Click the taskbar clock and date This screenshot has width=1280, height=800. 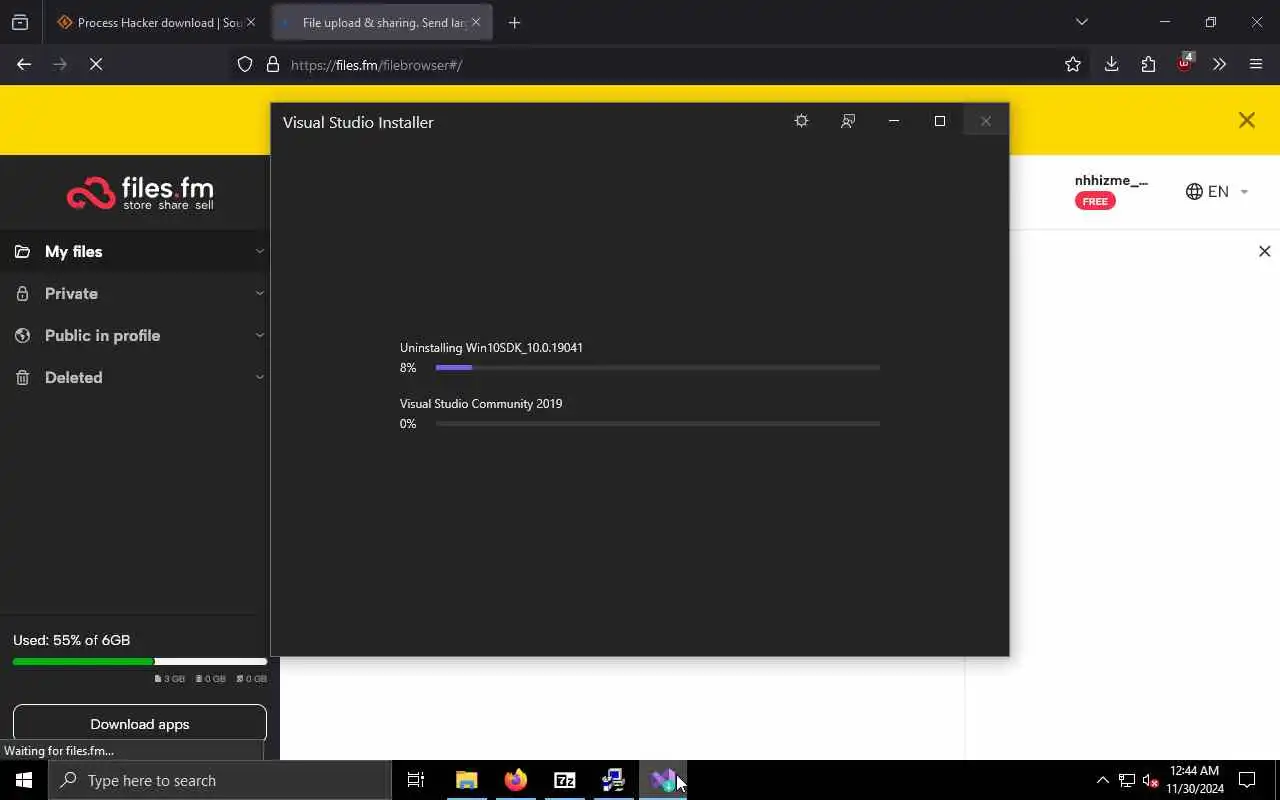[1195, 780]
